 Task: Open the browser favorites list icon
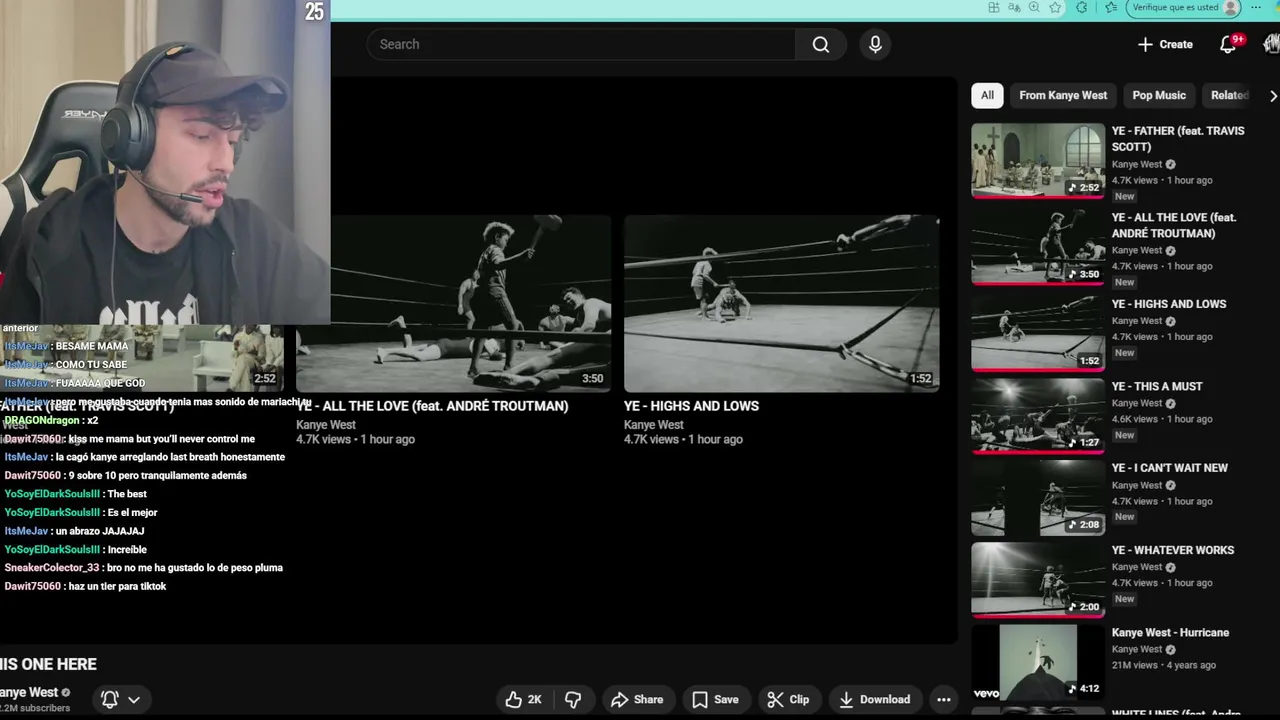click(x=1110, y=7)
